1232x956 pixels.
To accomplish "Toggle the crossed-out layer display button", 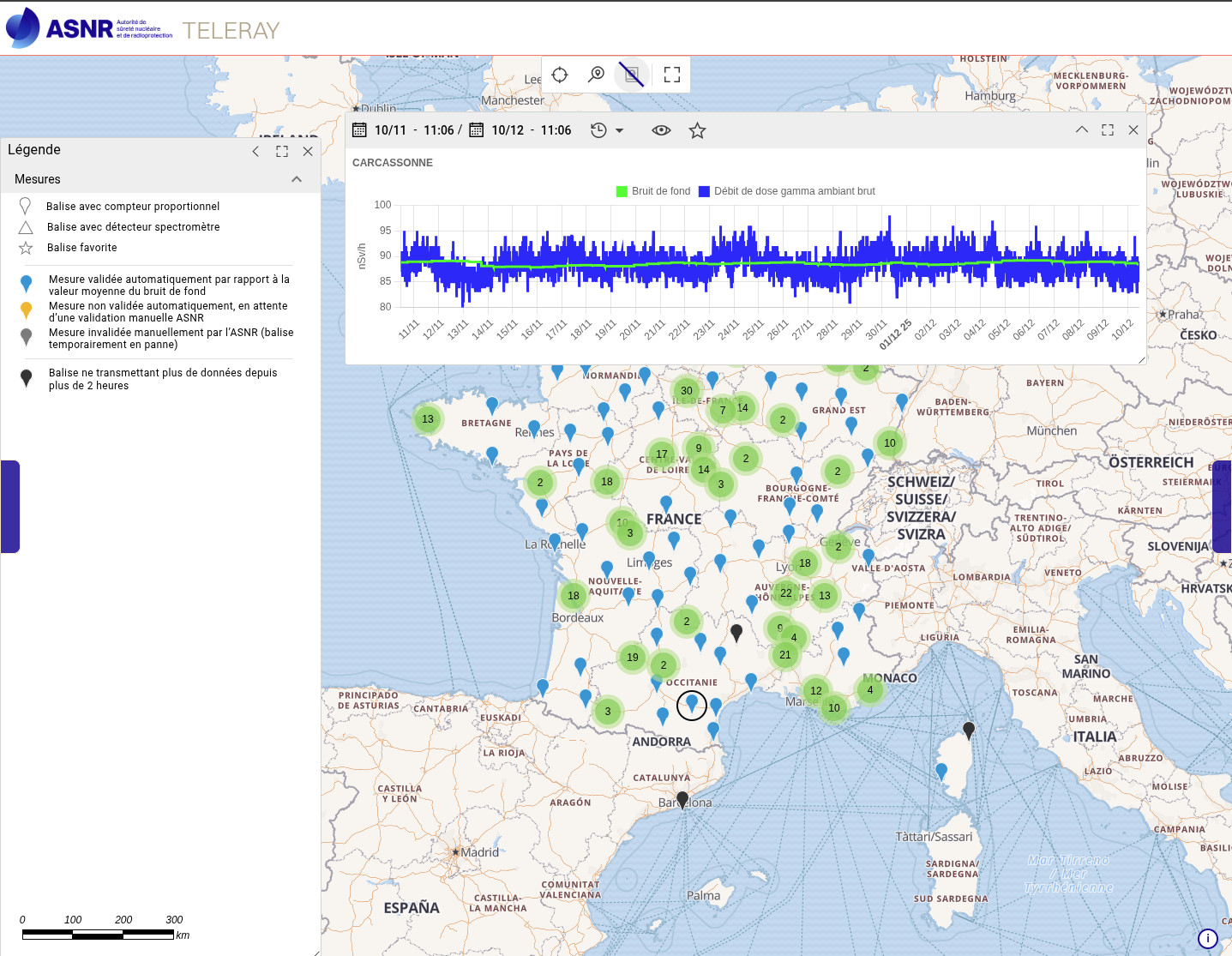I will (x=633, y=75).
